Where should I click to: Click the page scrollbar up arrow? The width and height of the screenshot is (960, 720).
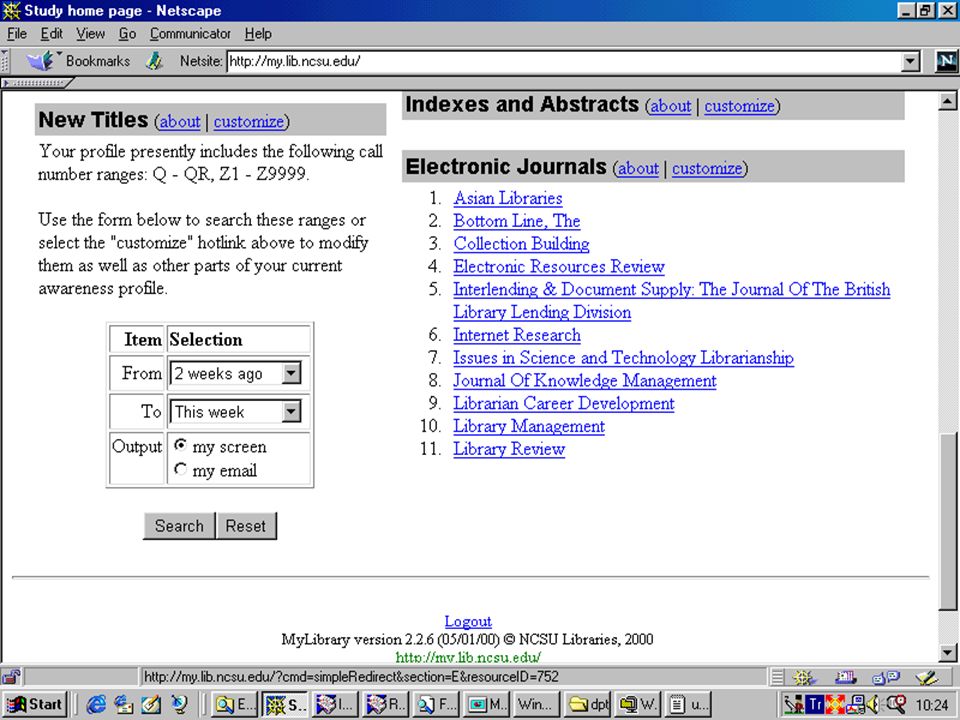click(948, 102)
